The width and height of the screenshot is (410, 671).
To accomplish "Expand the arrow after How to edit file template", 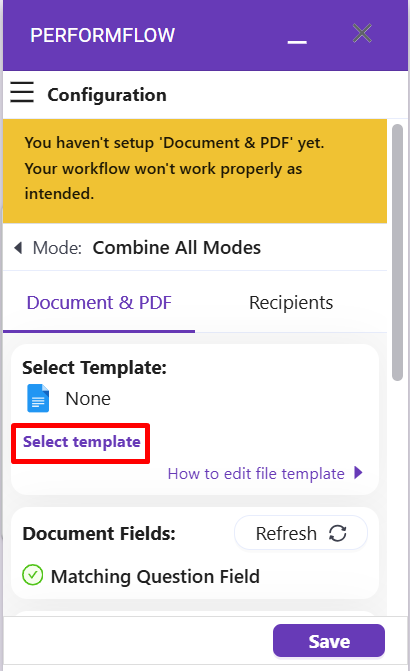I will (358, 473).
